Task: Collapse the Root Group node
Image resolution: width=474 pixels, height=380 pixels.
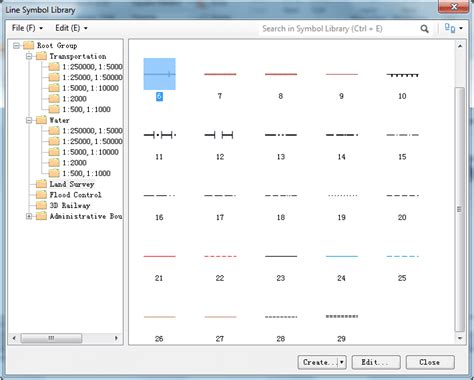Action: (16, 45)
